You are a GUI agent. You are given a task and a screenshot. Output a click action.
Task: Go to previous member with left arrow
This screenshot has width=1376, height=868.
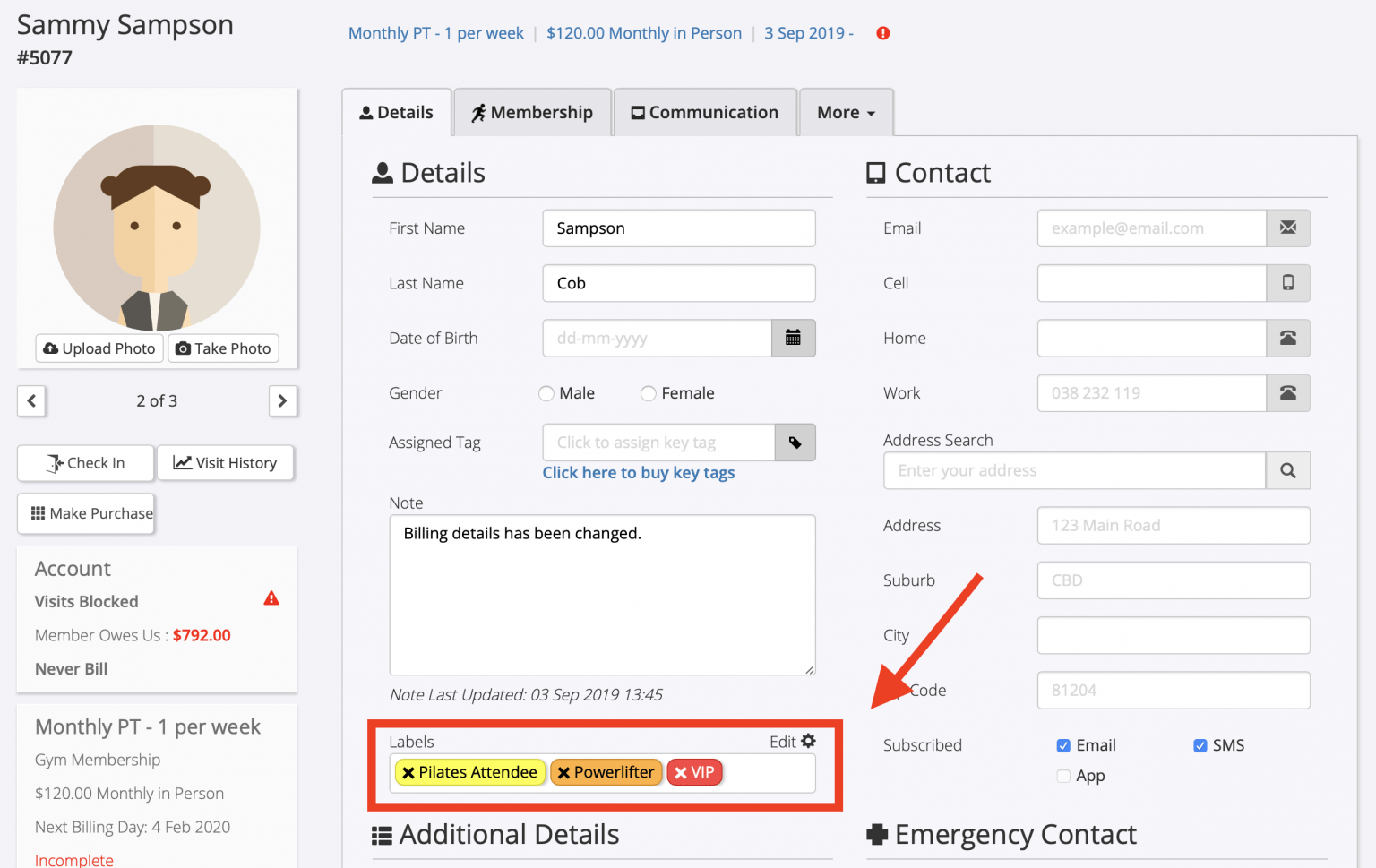(31, 401)
